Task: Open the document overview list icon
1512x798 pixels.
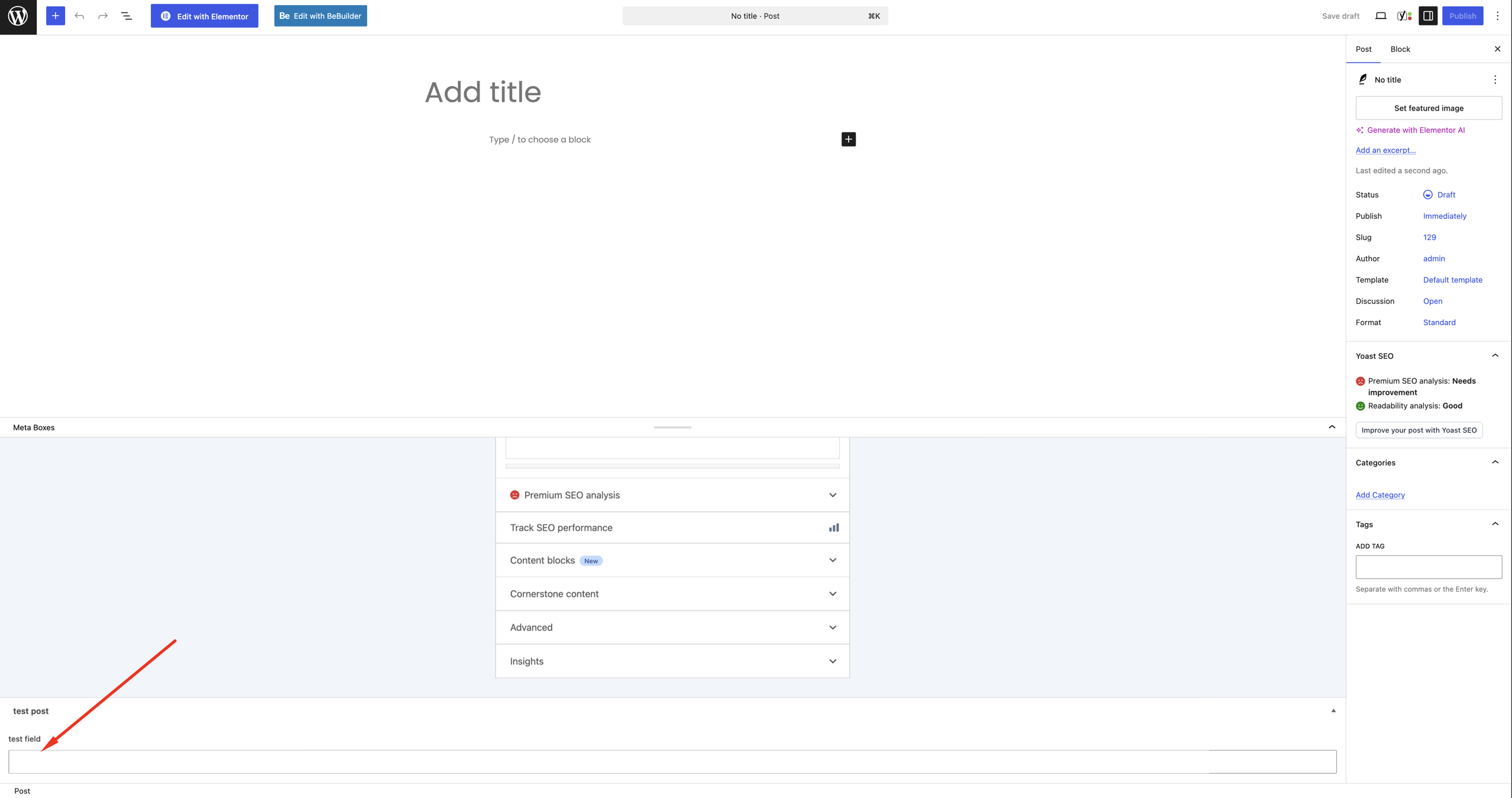Action: [127, 16]
